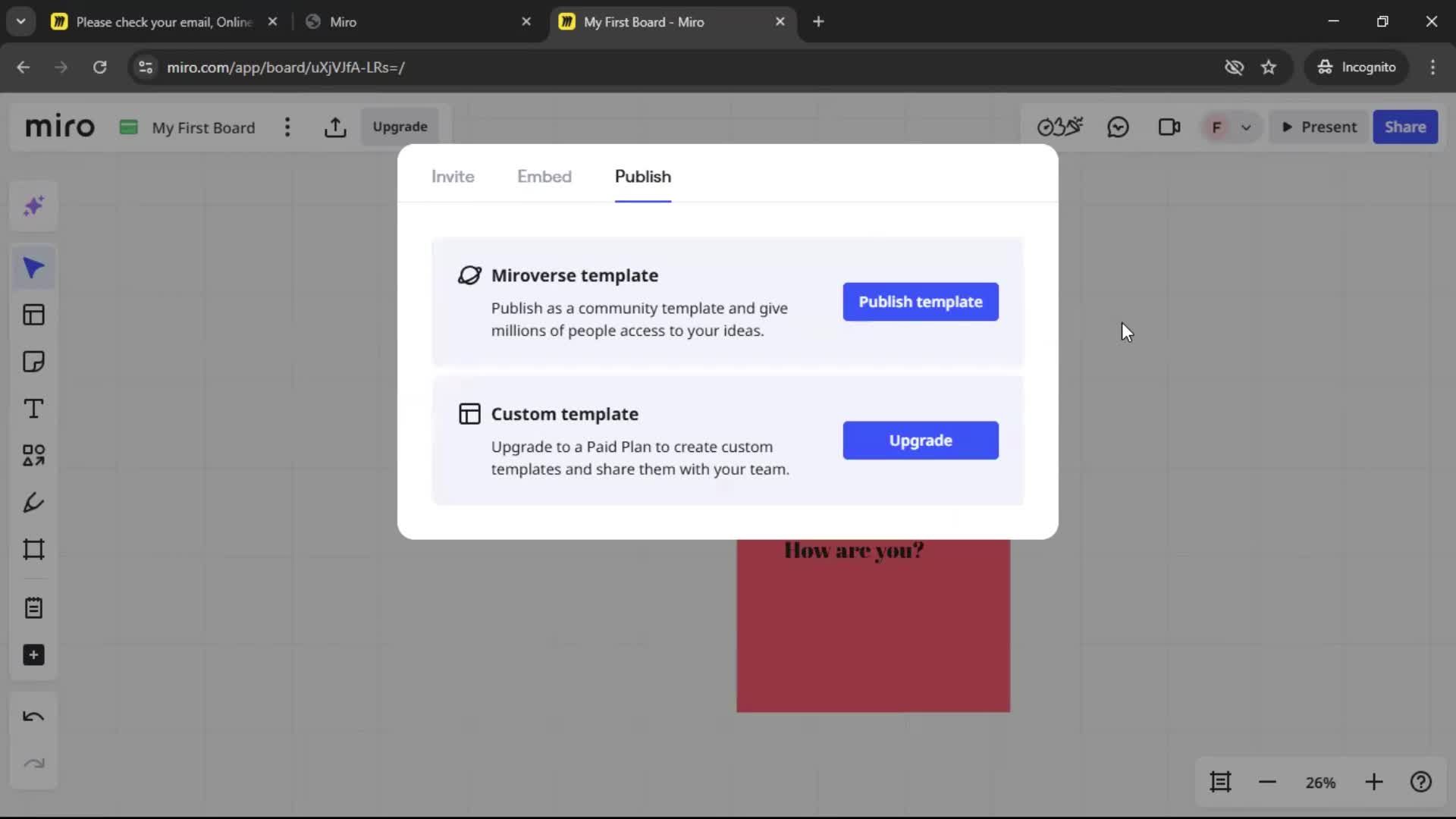This screenshot has width=1456, height=819.
Task: Click the My First Board title
Action: click(x=203, y=127)
